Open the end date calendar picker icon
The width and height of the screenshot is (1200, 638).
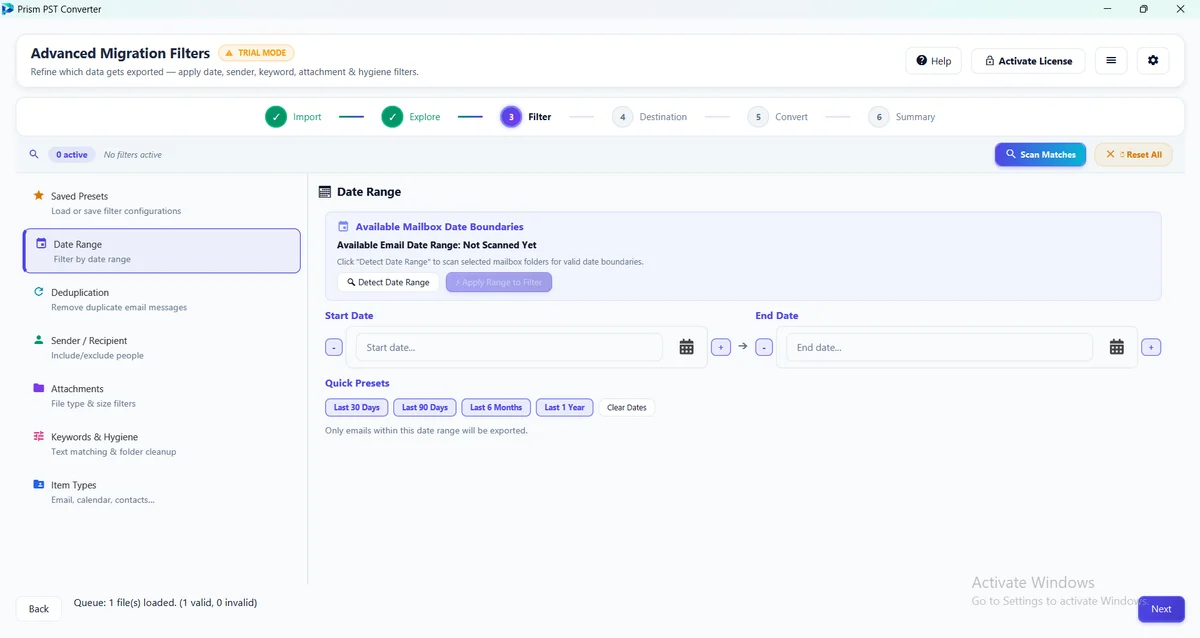coord(1117,347)
